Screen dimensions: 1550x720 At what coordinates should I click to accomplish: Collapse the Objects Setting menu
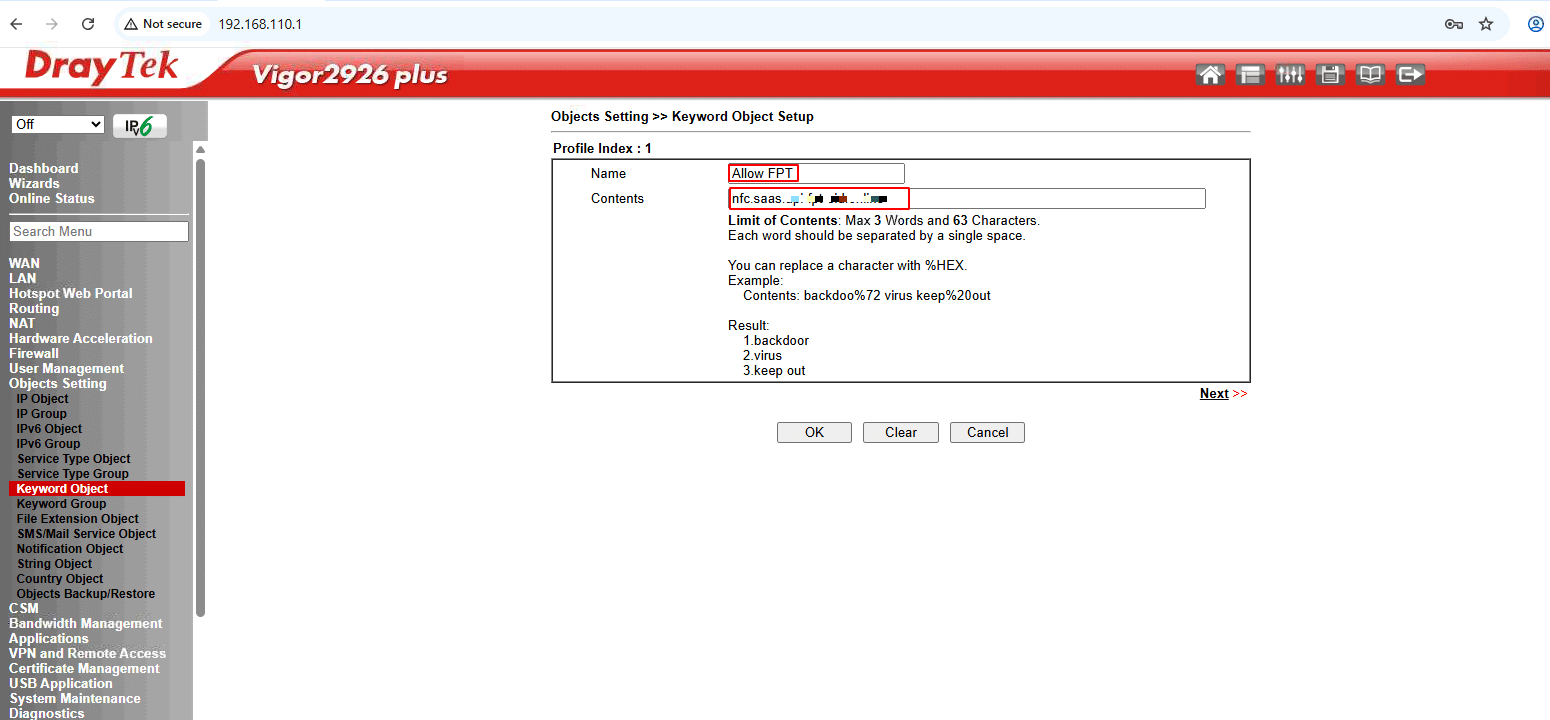point(57,383)
